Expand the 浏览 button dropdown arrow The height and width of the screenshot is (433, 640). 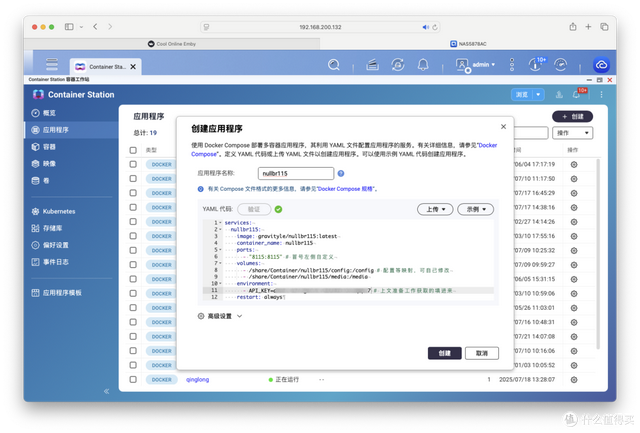[538, 95]
